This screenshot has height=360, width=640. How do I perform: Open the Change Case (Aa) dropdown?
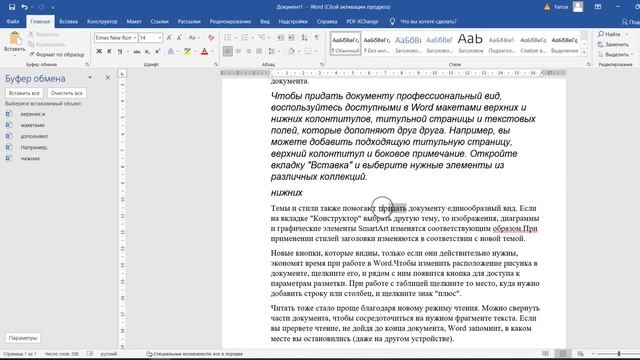[x=193, y=38]
